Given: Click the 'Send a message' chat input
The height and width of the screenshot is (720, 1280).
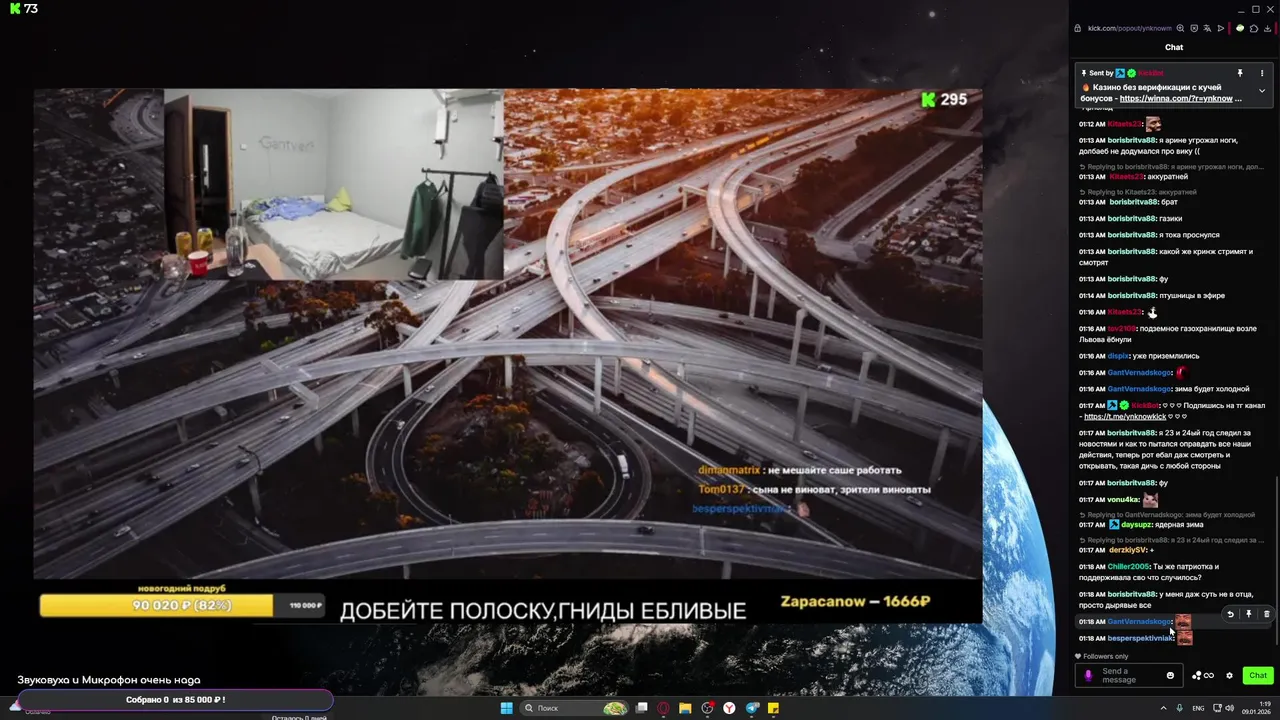Looking at the screenshot, I should [x=1130, y=676].
